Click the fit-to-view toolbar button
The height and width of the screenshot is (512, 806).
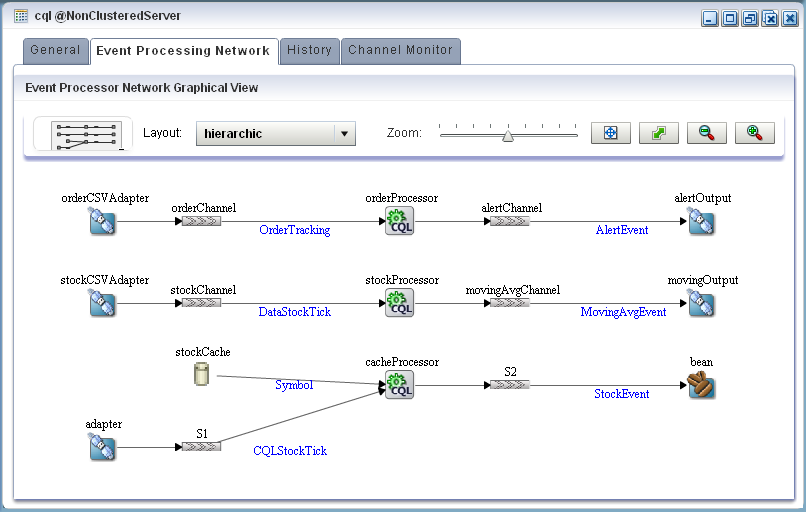(611, 133)
